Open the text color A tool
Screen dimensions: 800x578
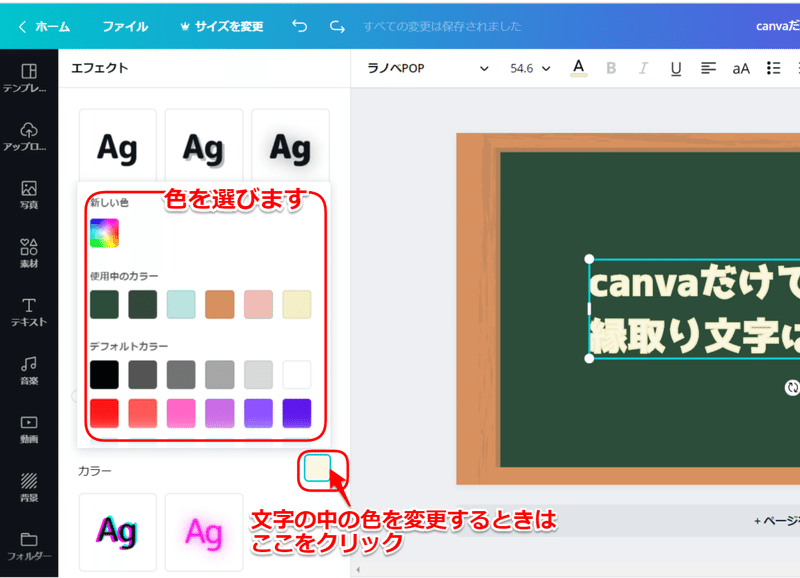point(579,68)
